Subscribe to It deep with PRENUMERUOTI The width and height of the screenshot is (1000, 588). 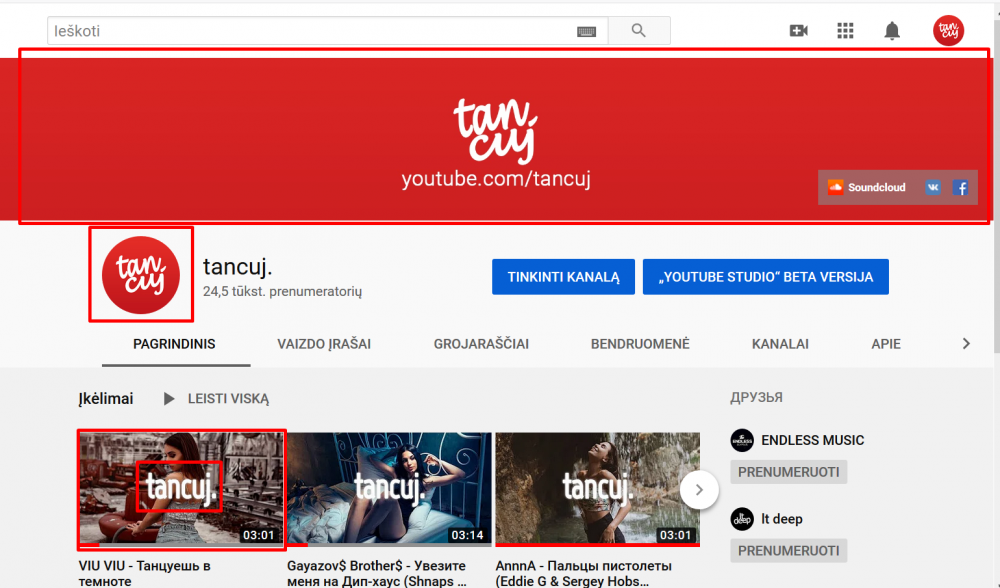(788, 550)
